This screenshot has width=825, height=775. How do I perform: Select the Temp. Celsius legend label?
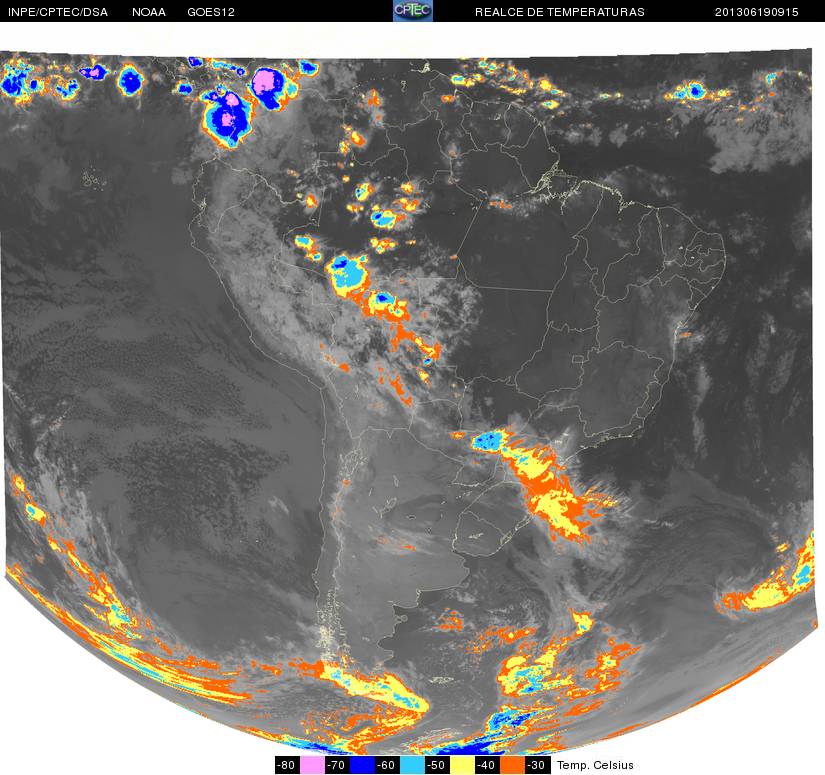[x=595, y=765]
